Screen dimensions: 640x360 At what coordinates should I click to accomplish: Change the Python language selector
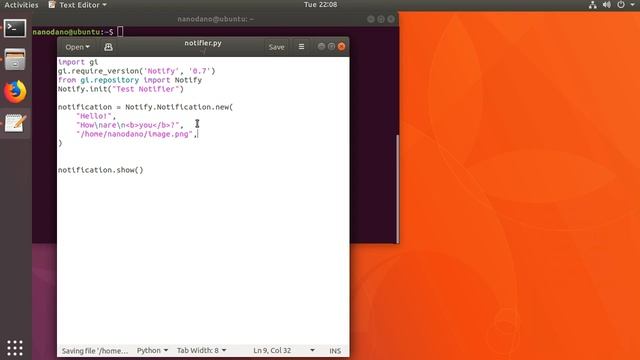pyautogui.click(x=152, y=351)
